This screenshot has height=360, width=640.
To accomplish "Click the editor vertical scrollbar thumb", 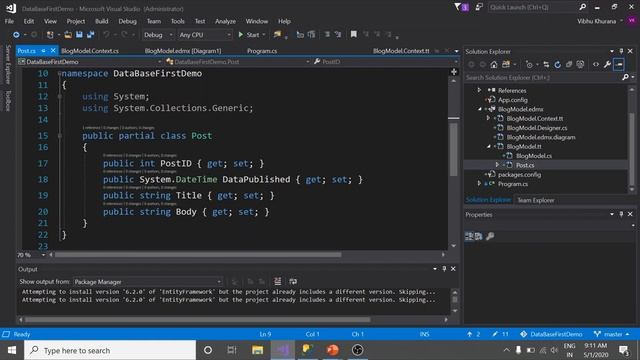I will (453, 150).
